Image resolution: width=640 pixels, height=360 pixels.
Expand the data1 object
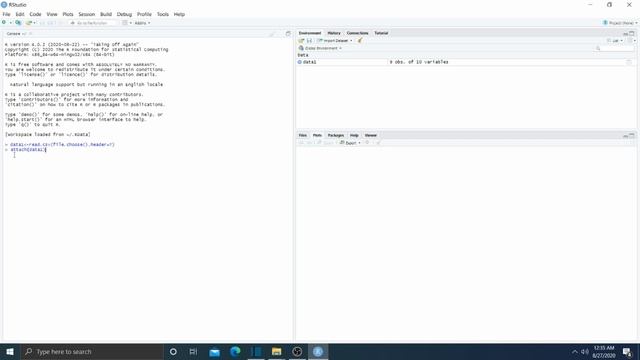[x=300, y=62]
